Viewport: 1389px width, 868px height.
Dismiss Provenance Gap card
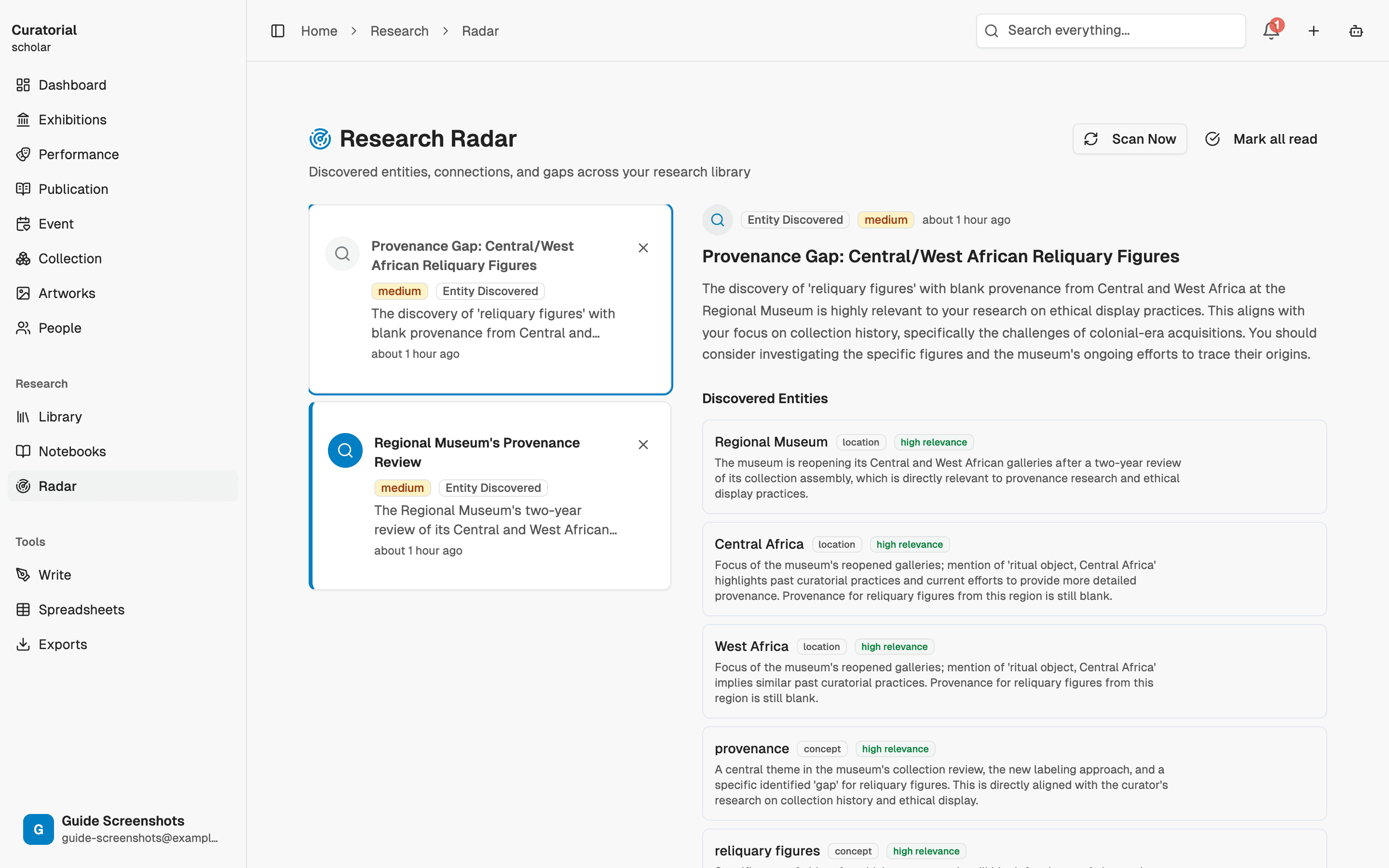[x=643, y=248]
